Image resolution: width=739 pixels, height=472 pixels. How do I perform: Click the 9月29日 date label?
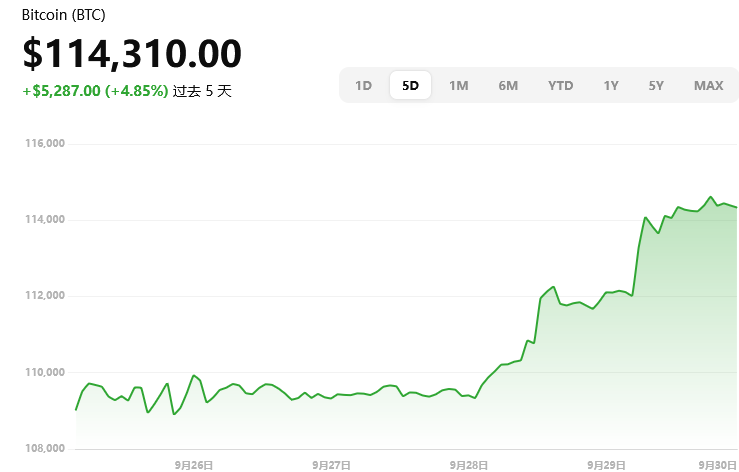coord(606,465)
